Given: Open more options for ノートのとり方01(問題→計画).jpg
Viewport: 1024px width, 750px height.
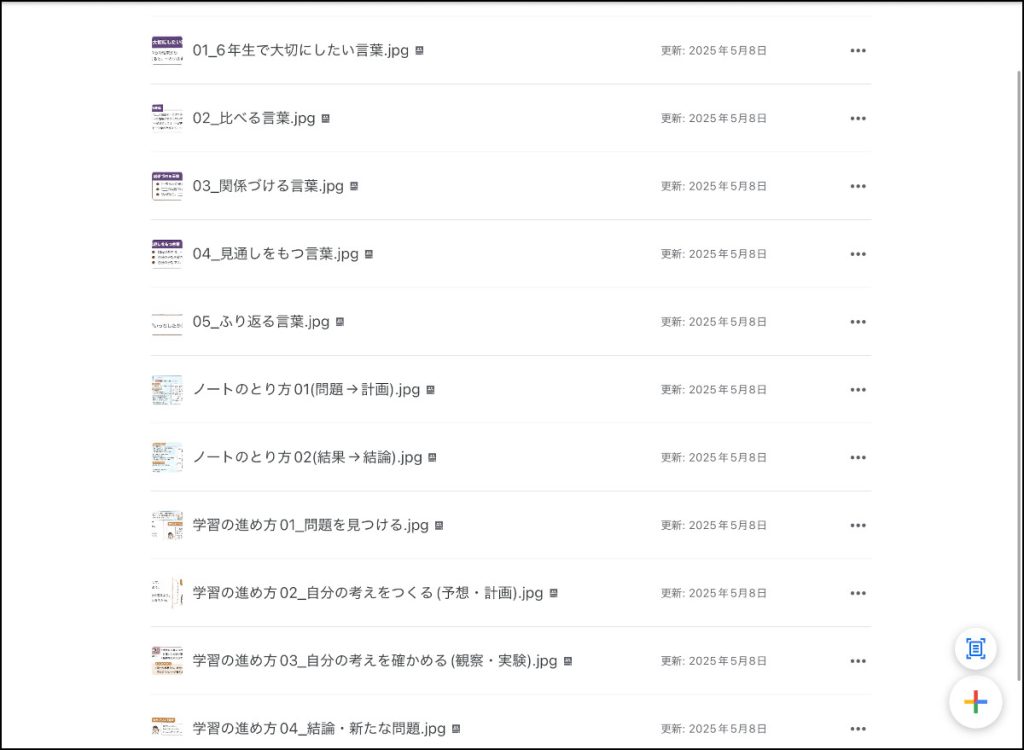Looking at the screenshot, I should click(x=857, y=390).
